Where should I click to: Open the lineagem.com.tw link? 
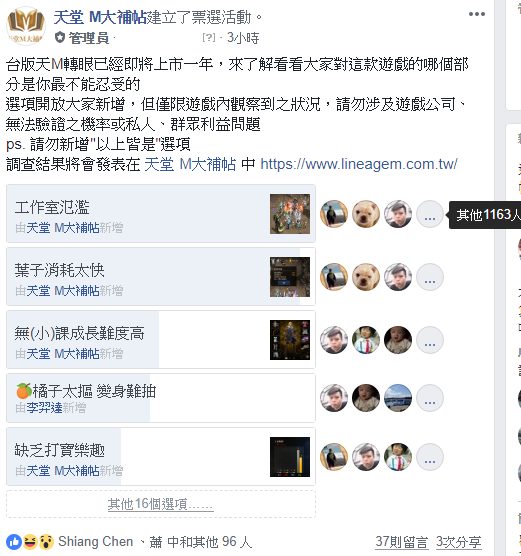pyautogui.click(x=359, y=164)
